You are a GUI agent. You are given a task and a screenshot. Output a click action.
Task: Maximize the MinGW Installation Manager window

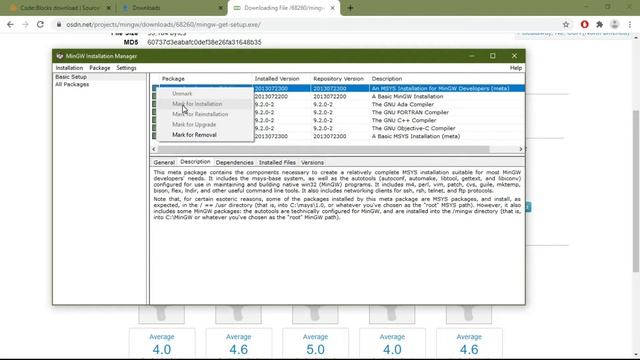click(493, 56)
